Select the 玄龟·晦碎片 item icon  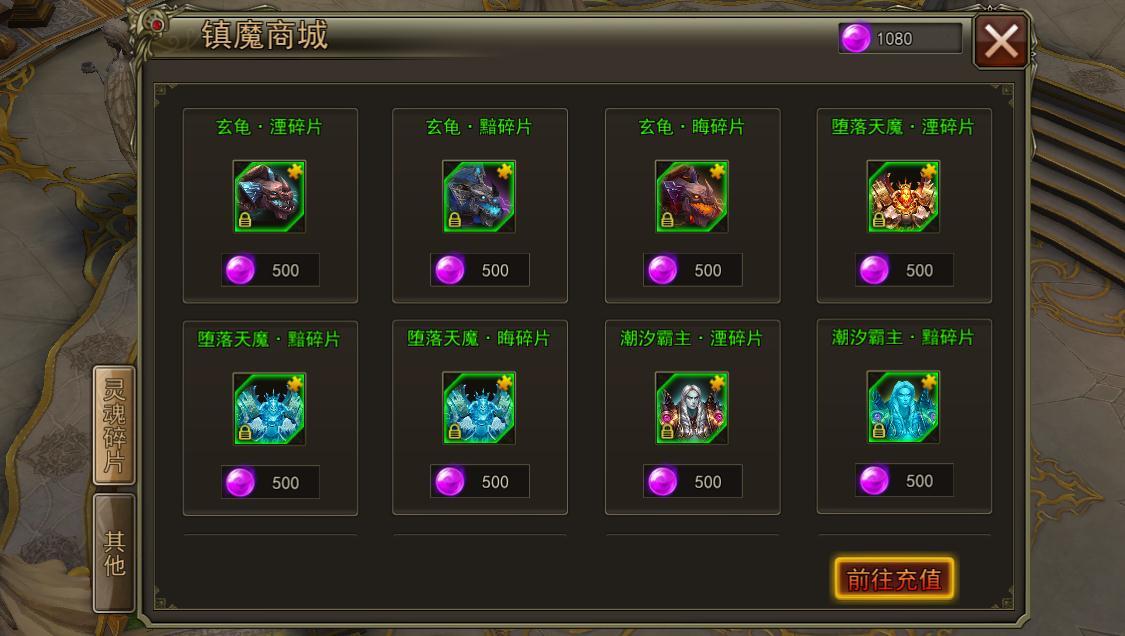(x=692, y=196)
